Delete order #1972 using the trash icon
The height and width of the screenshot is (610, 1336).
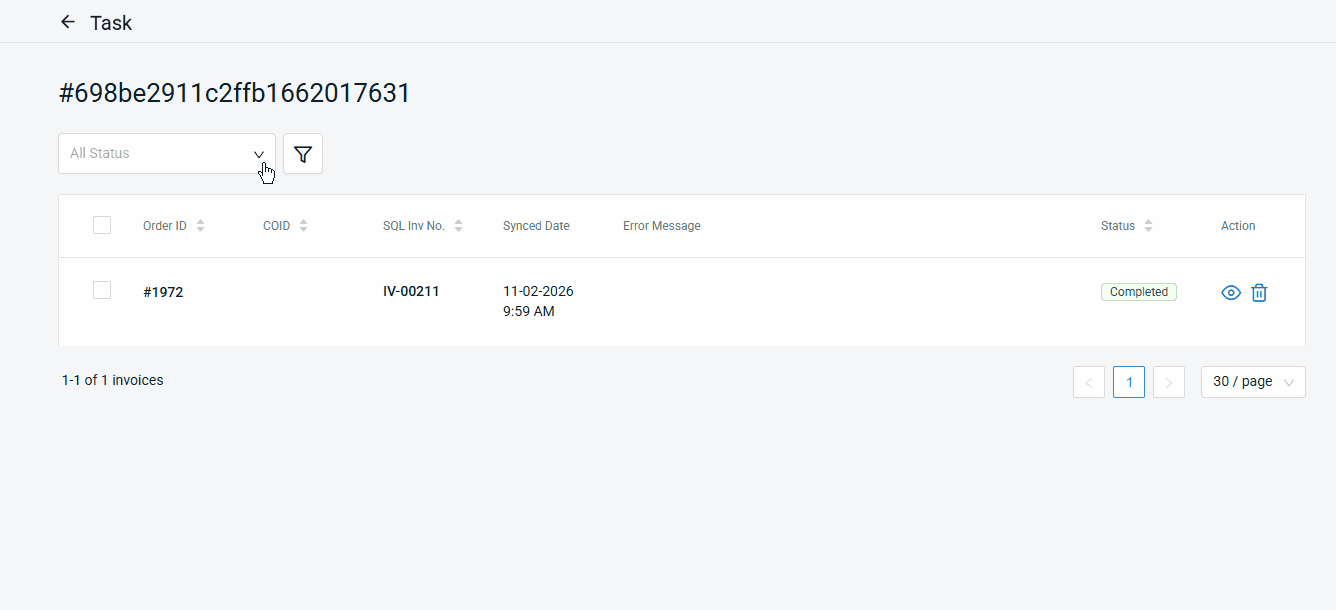click(1259, 293)
